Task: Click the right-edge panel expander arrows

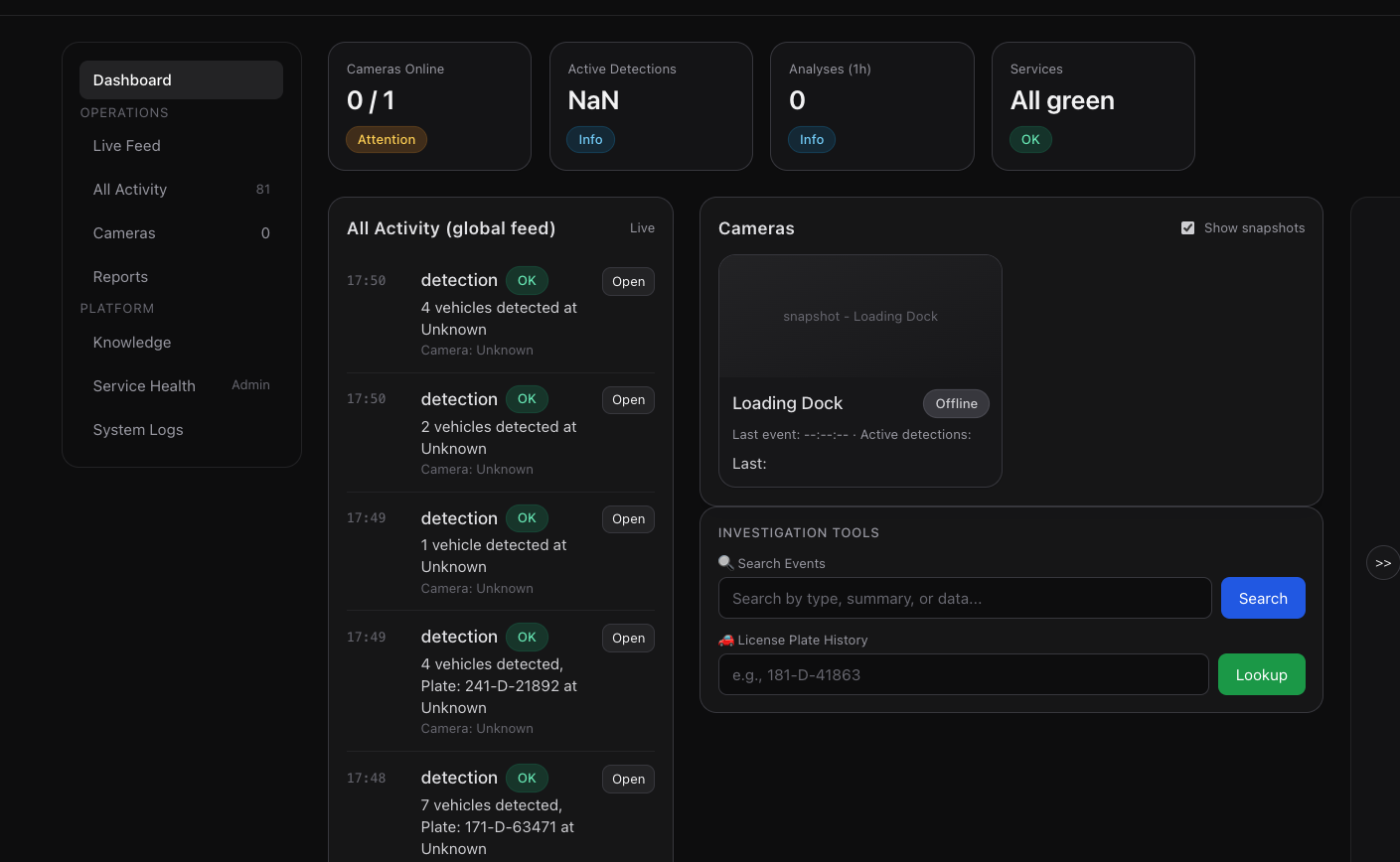Action: (x=1383, y=562)
